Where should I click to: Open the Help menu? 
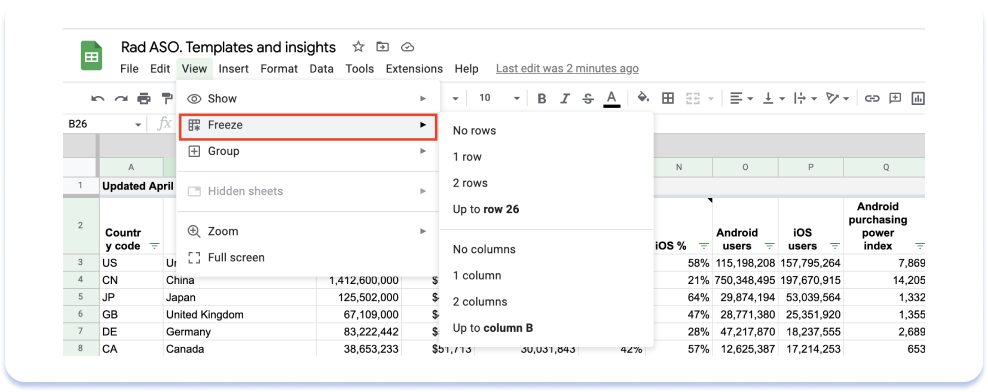466,69
